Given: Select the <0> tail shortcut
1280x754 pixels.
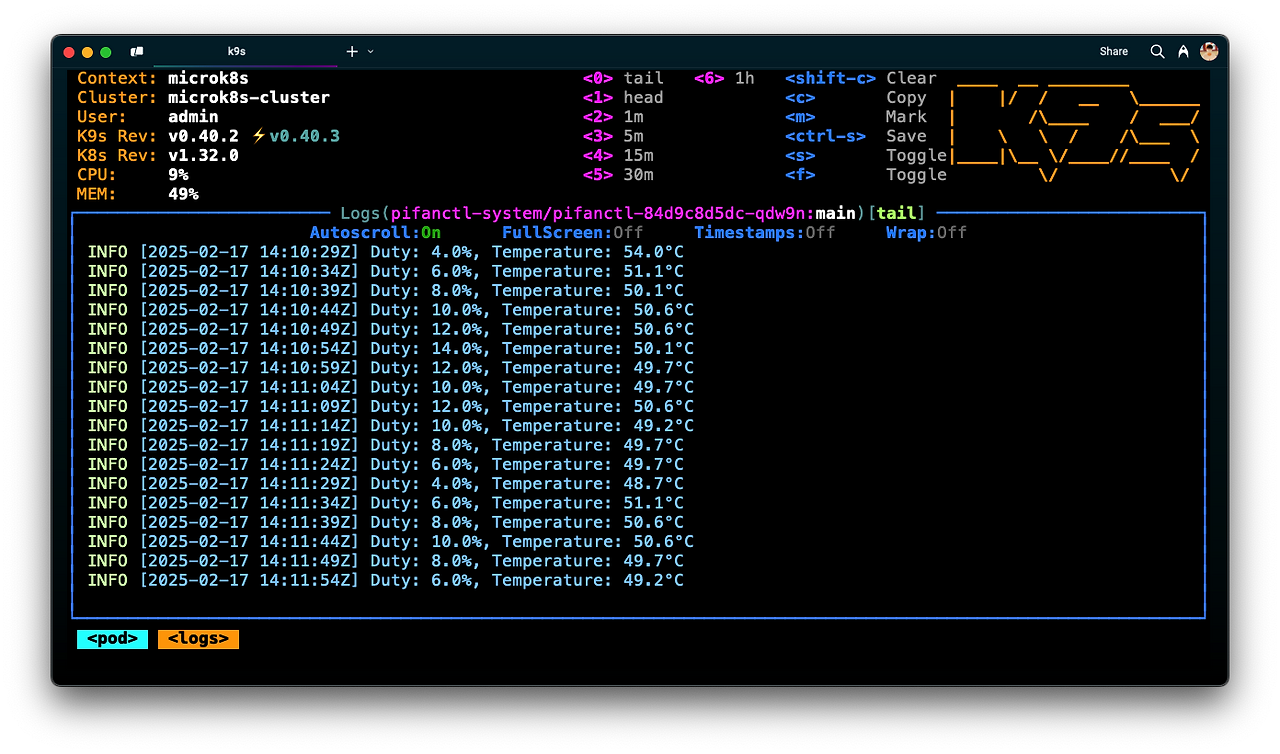Looking at the screenshot, I should 623,78.
